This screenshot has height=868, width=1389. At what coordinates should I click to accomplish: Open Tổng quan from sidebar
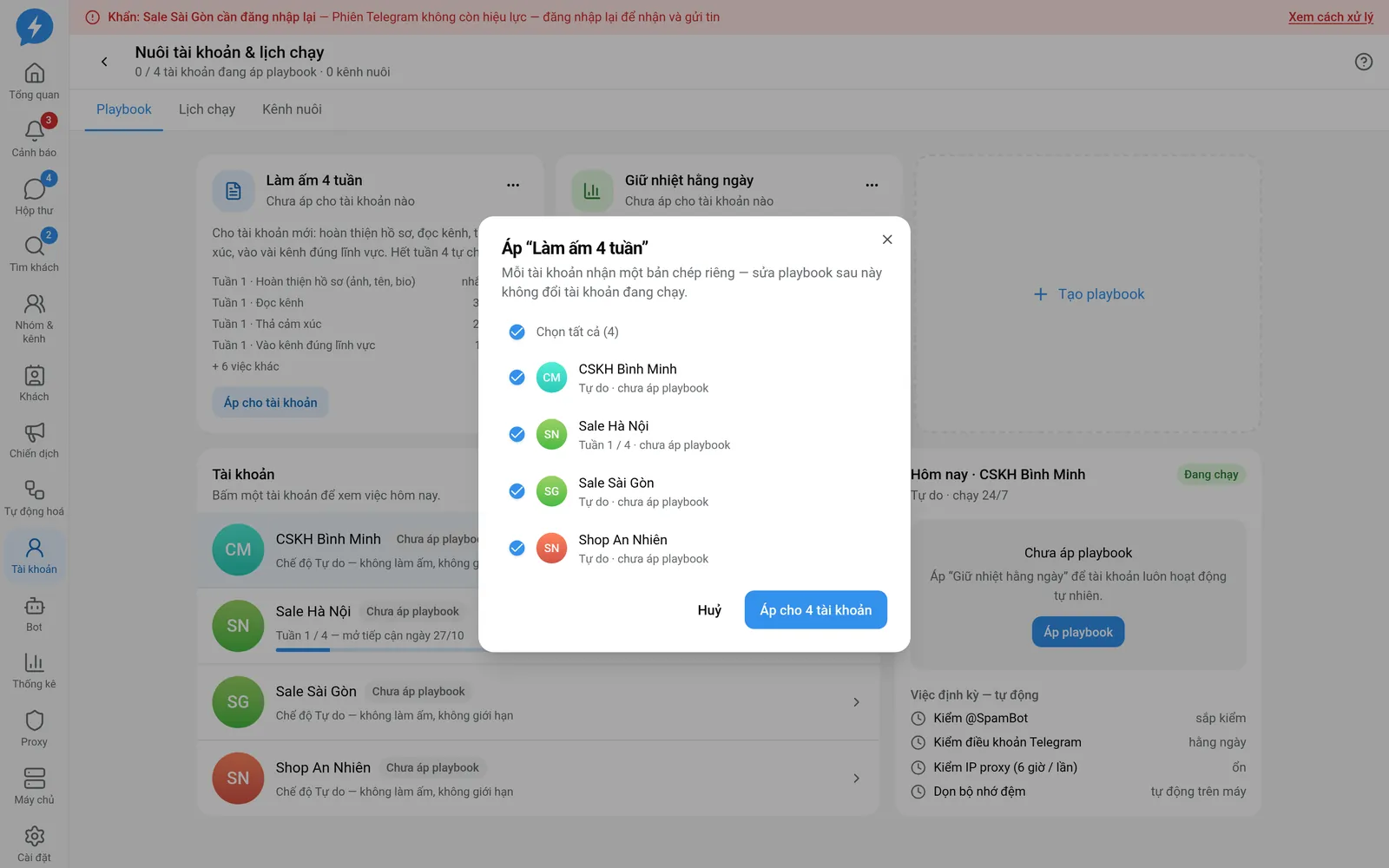[x=34, y=82]
